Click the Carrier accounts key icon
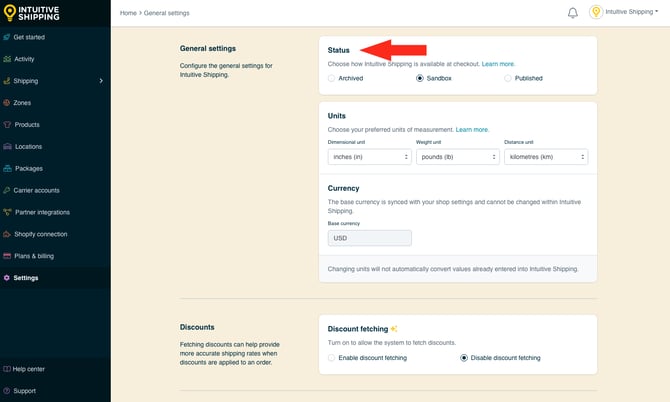 [6, 190]
